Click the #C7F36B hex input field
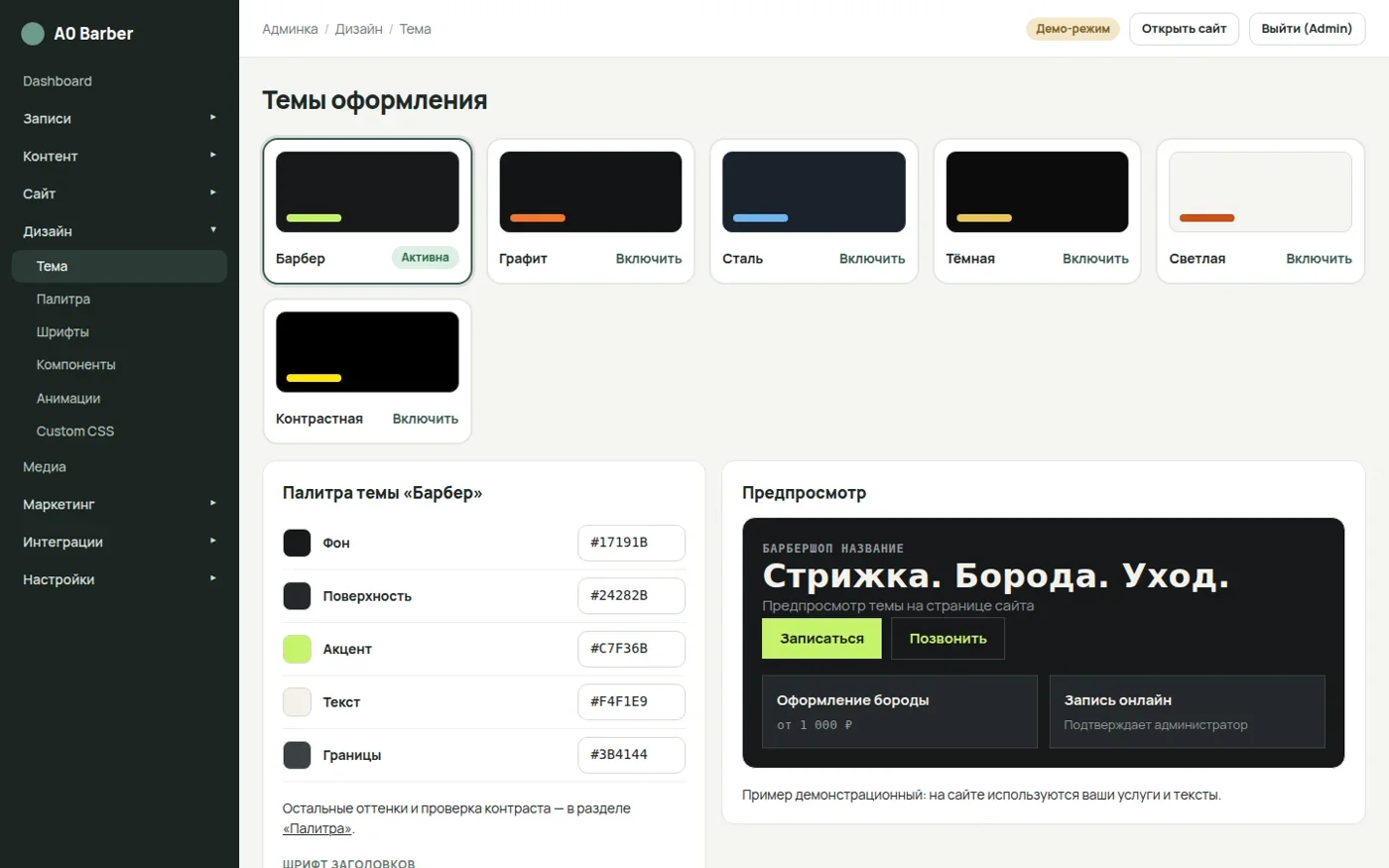Image resolution: width=1389 pixels, height=868 pixels. click(631, 649)
